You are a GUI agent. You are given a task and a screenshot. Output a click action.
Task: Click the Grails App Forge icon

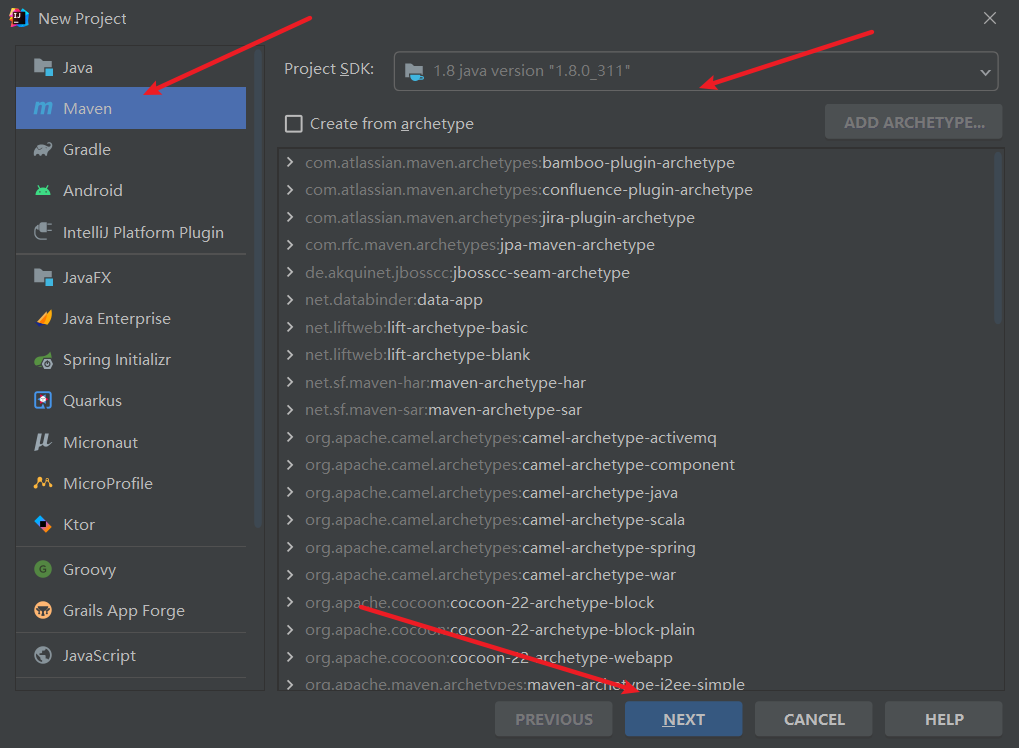pyautogui.click(x=43, y=611)
